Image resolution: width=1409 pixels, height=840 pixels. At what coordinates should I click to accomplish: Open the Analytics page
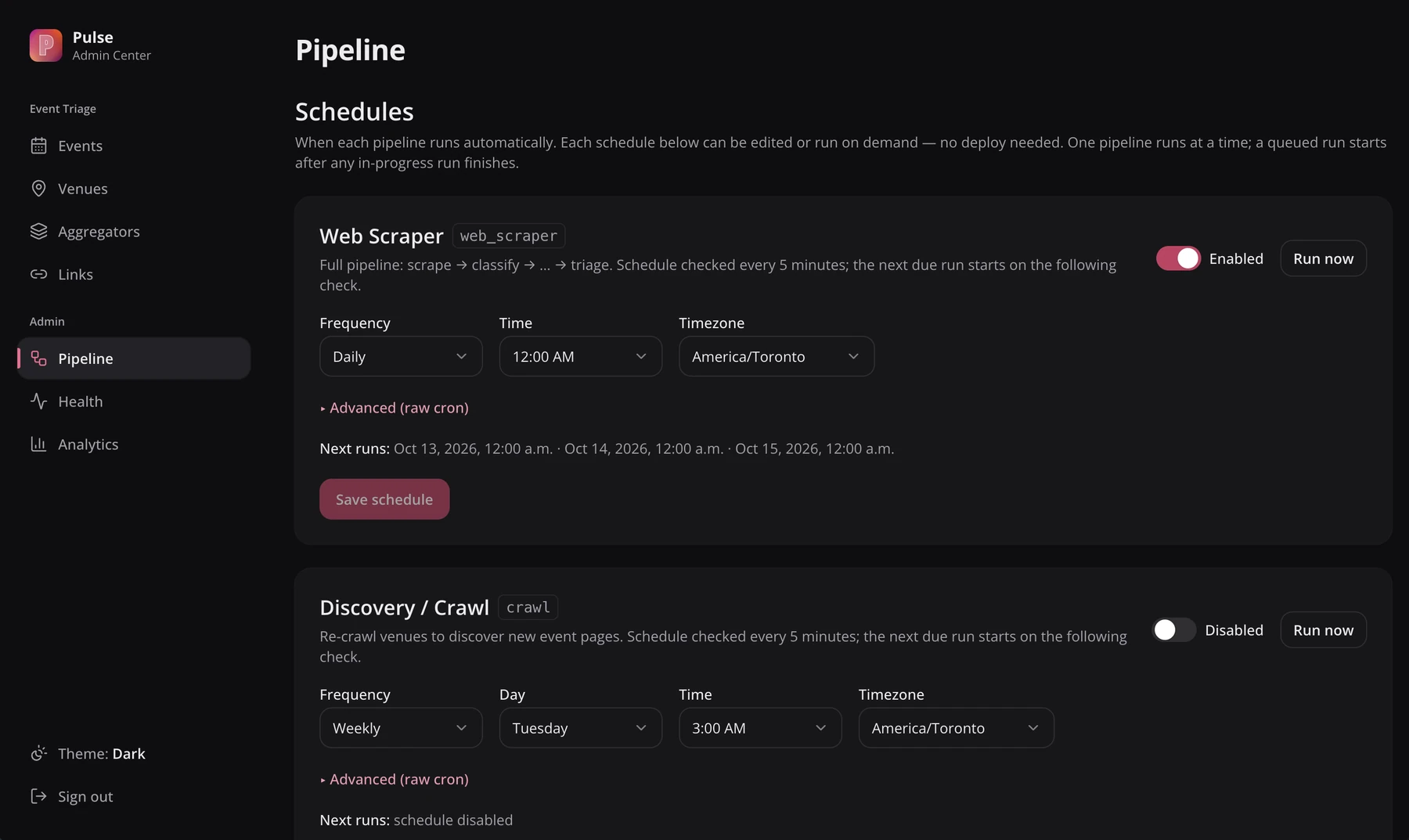(133, 444)
